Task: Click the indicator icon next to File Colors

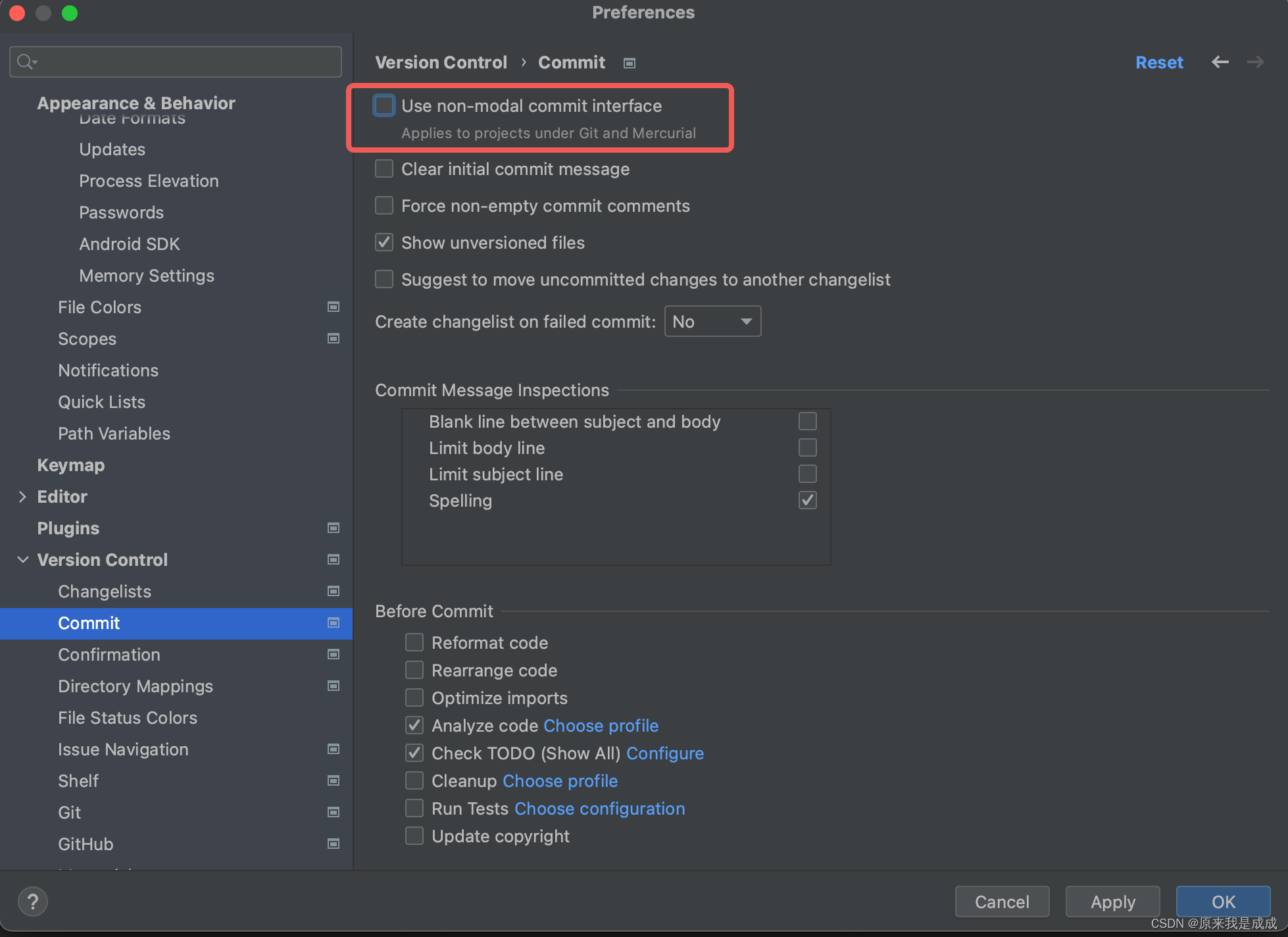Action: (334, 307)
